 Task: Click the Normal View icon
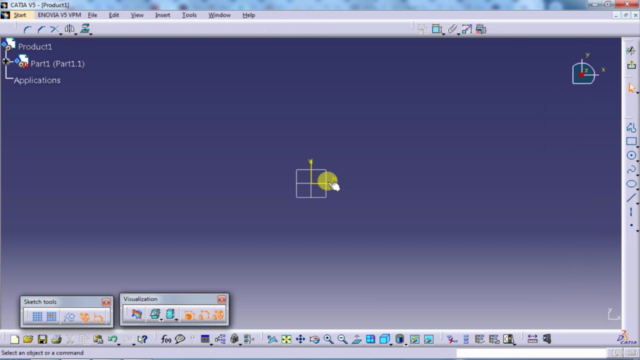coord(356,339)
